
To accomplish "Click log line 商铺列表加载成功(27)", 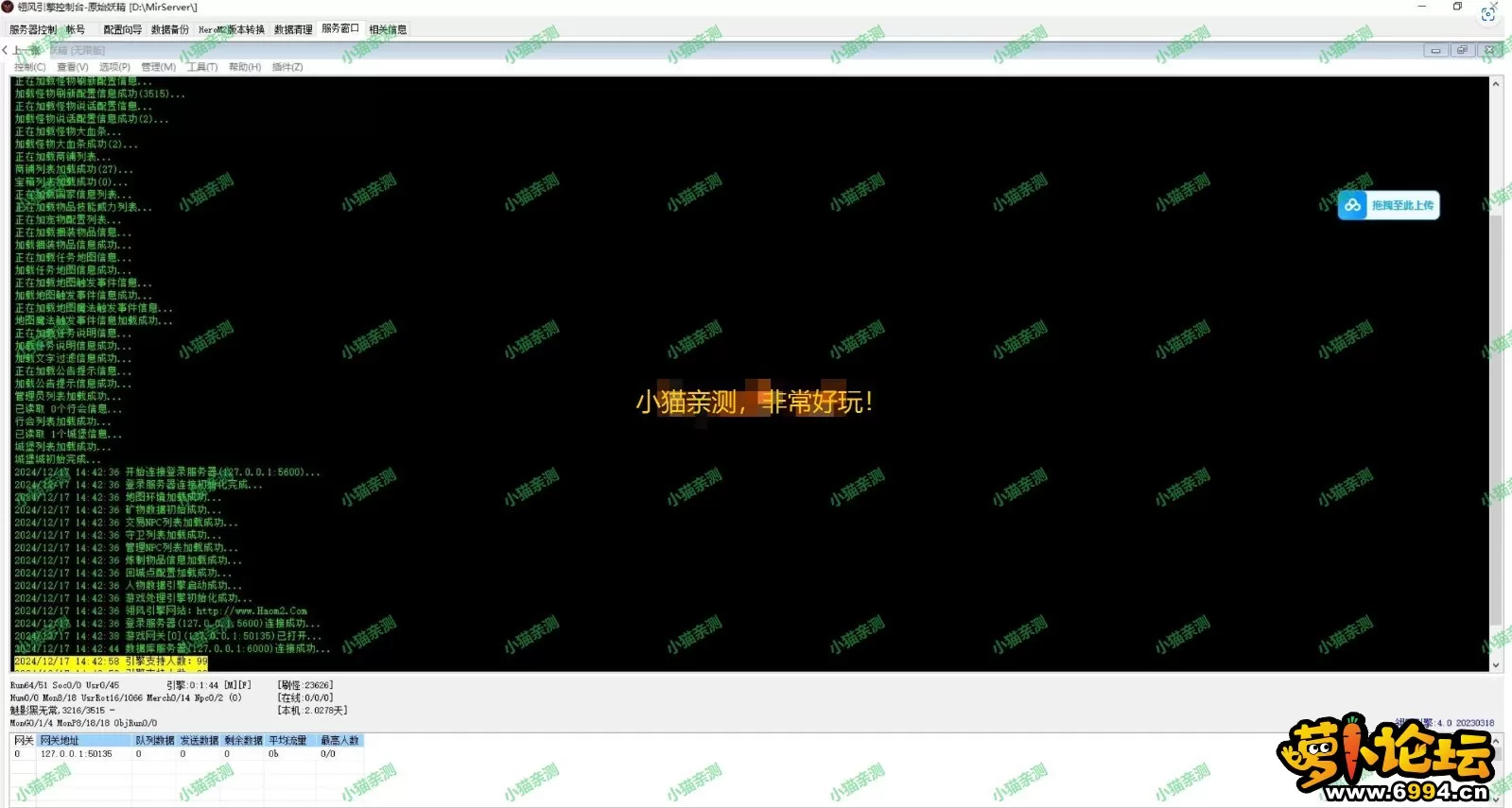I will (74, 169).
